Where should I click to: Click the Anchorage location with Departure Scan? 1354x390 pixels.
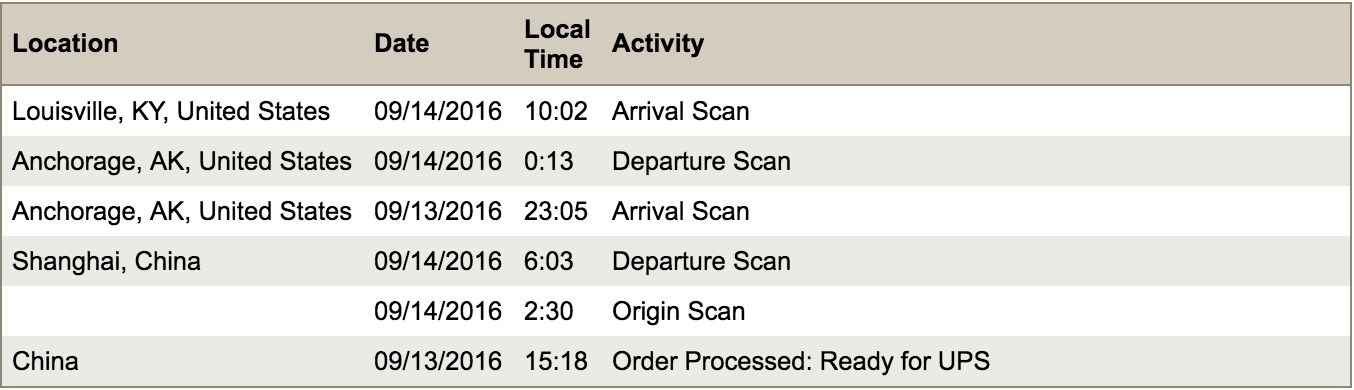click(x=181, y=161)
